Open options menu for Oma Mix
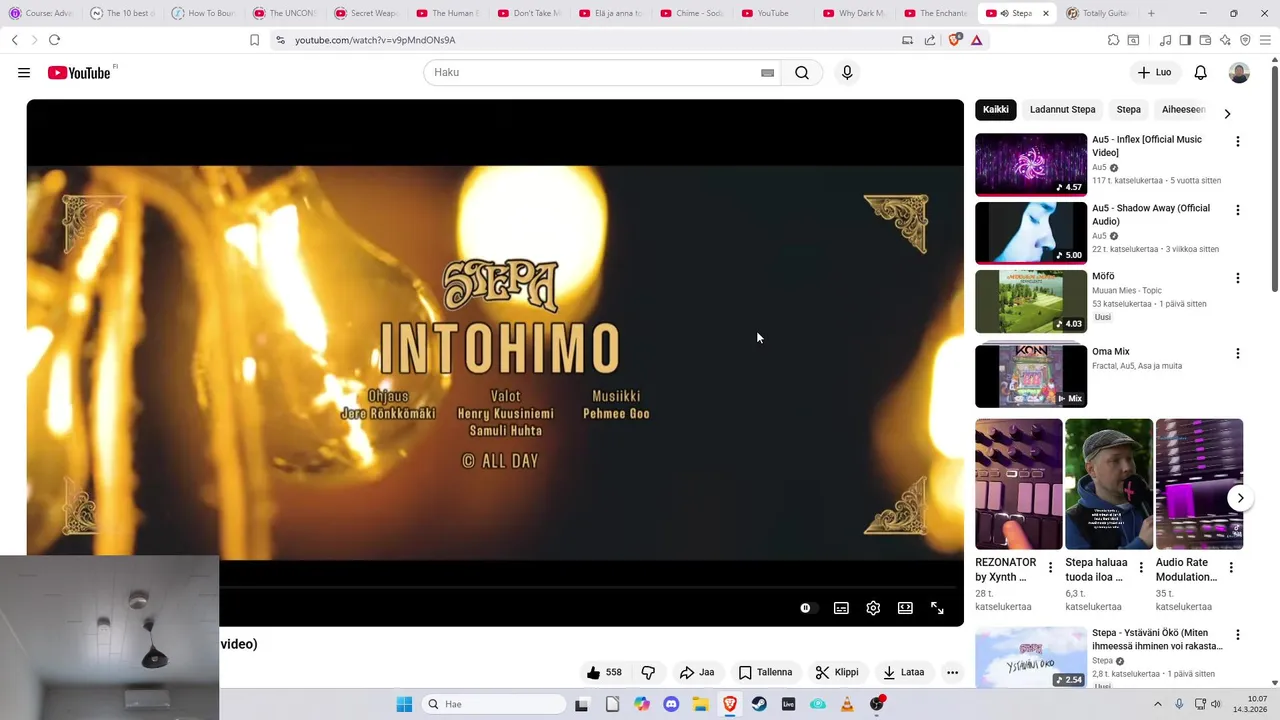Image resolution: width=1280 pixels, height=720 pixels. click(x=1238, y=354)
